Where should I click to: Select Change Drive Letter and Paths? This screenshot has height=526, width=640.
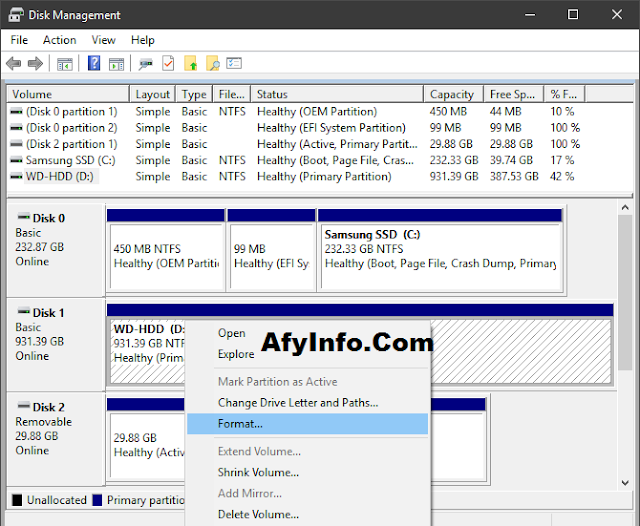(x=307, y=403)
